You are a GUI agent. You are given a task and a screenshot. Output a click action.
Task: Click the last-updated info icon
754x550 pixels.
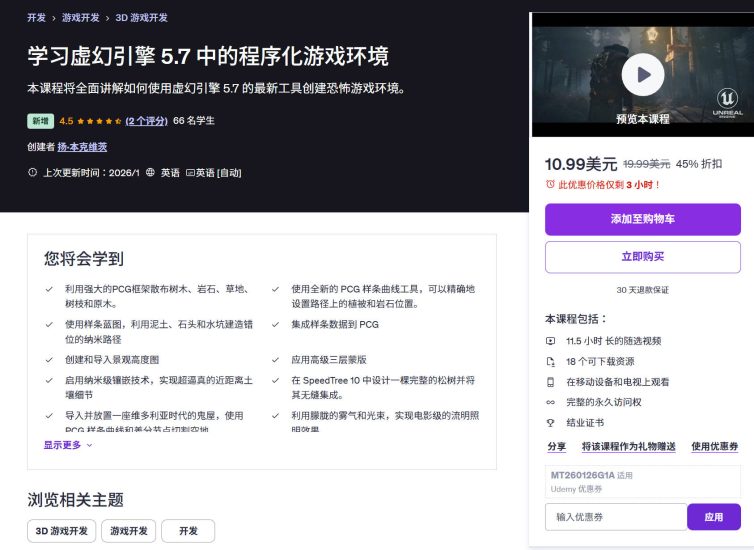33,172
